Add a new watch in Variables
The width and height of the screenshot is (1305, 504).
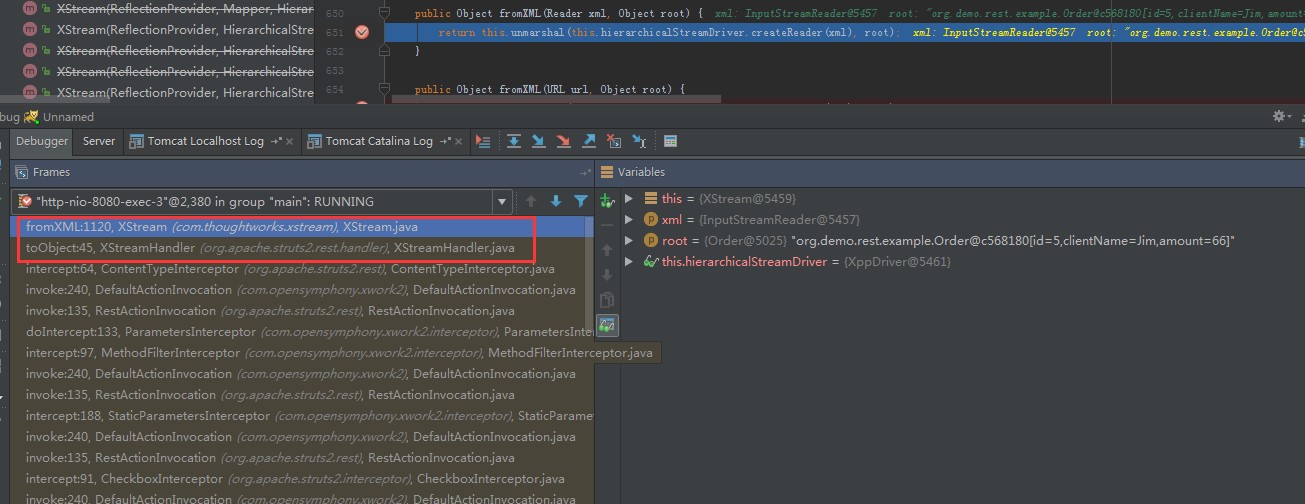click(606, 200)
